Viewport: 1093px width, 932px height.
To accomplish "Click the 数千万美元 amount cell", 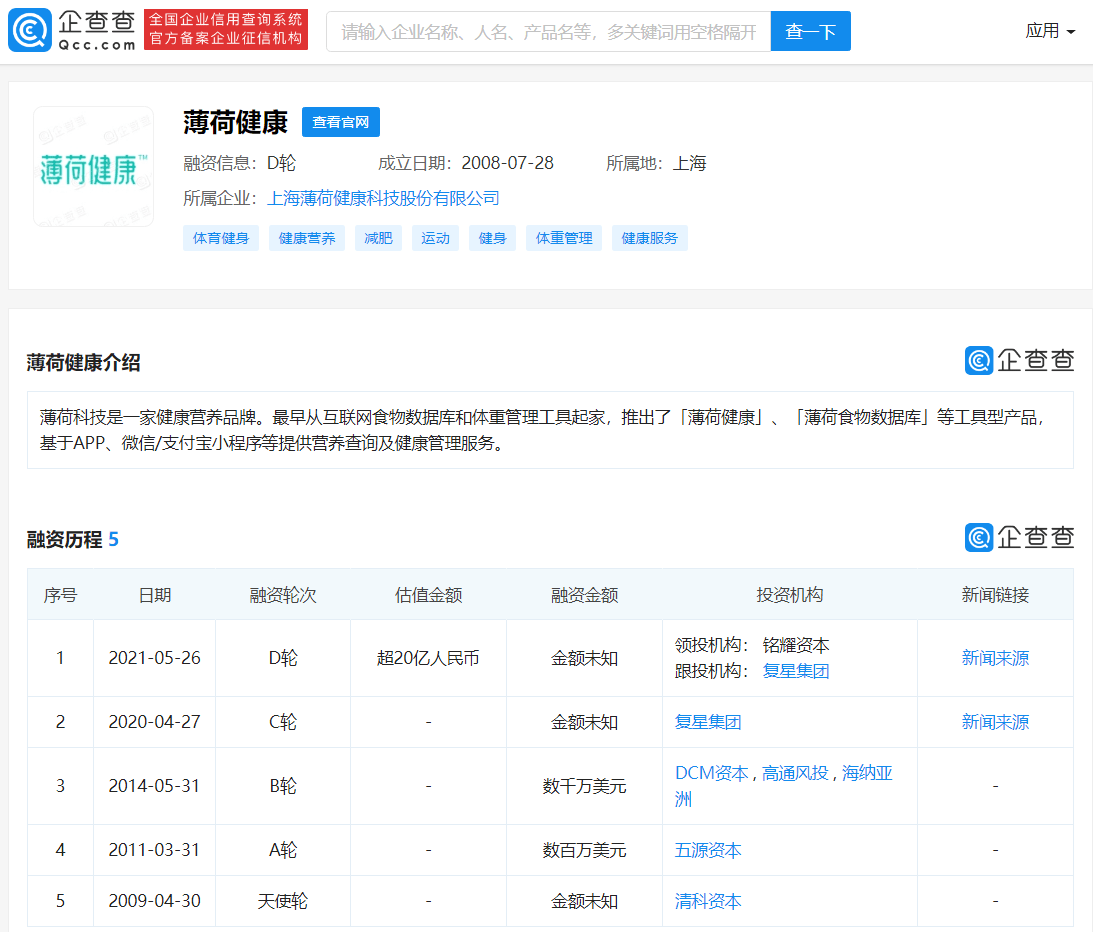I will click(584, 786).
